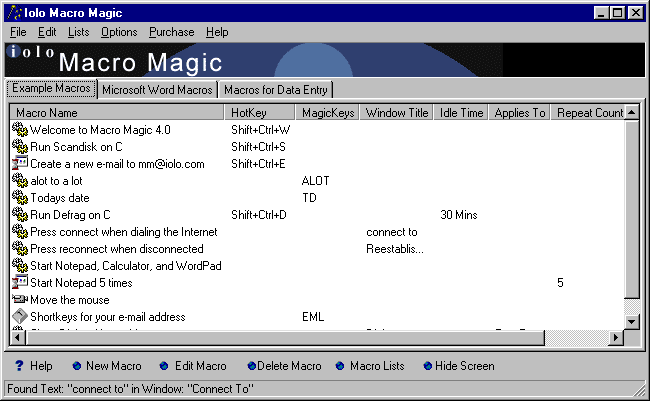This screenshot has width=650, height=401.
Task: Click the Found Text status bar message
Action: (x=130, y=389)
